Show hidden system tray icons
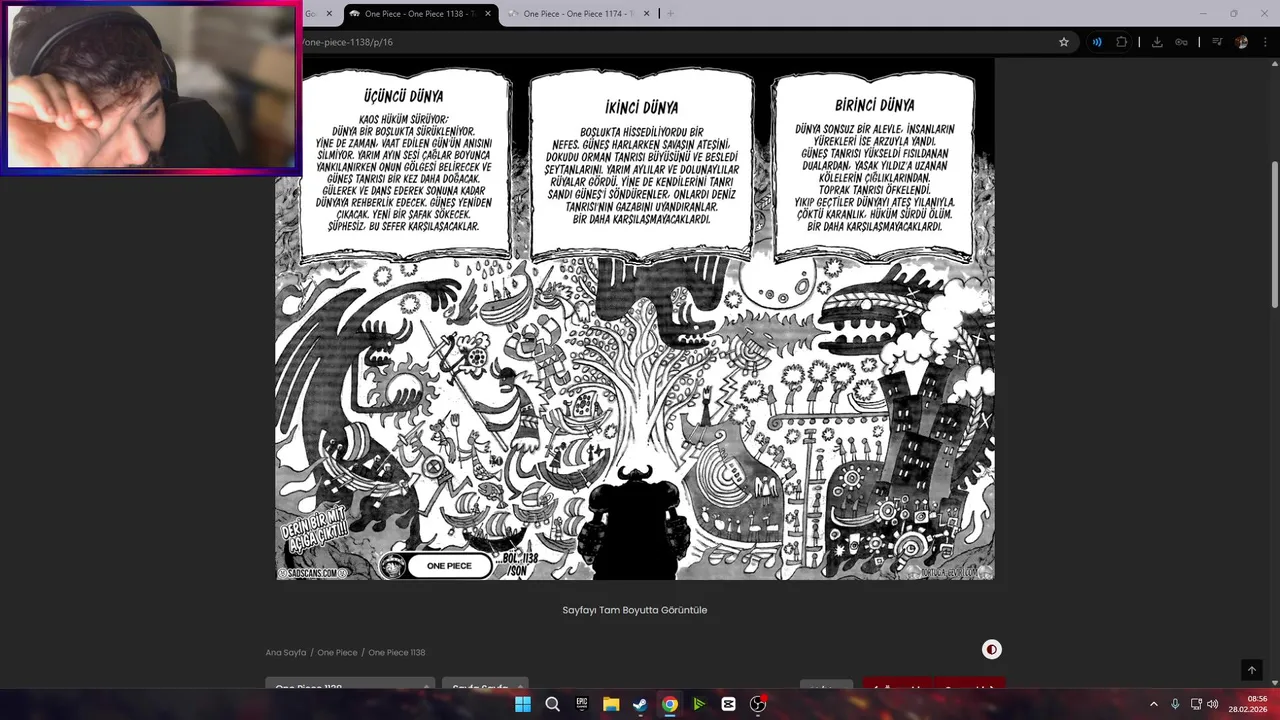This screenshot has width=1280, height=720. [x=1153, y=704]
